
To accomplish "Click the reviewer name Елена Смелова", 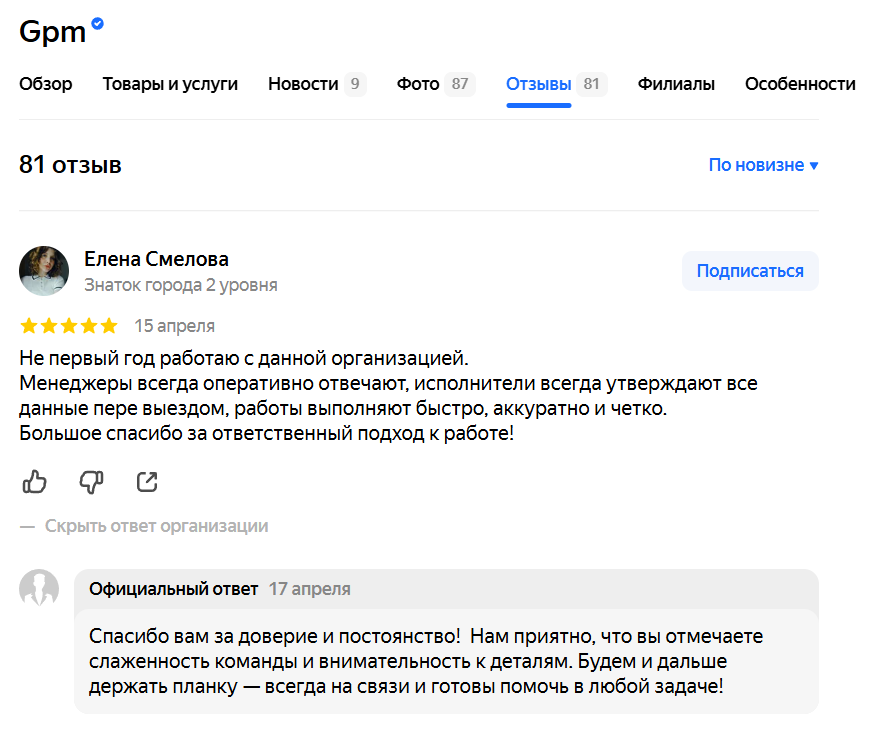I will [x=156, y=259].
